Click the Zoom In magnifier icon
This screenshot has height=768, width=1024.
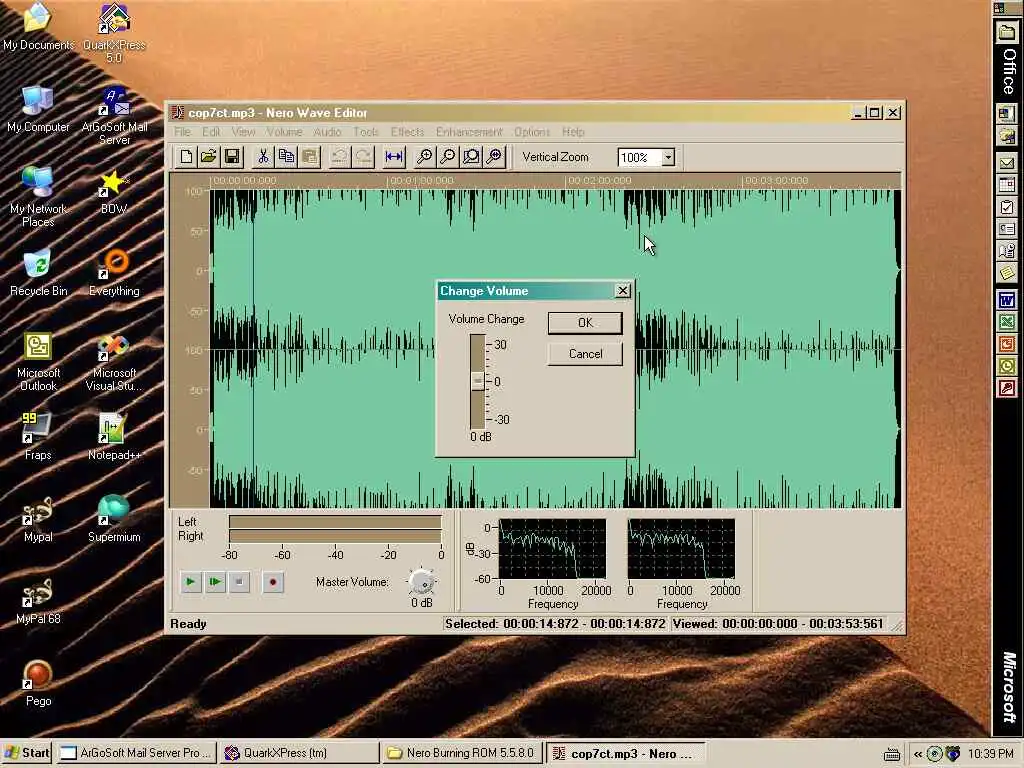tap(424, 157)
